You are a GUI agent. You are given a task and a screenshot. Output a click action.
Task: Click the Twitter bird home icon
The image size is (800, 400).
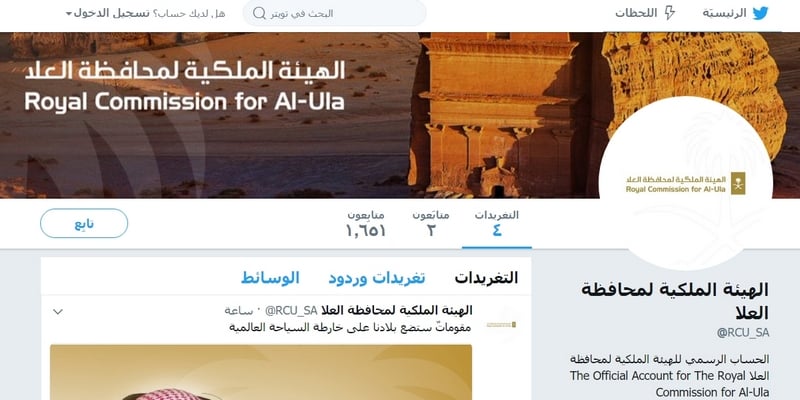pyautogui.click(x=760, y=13)
